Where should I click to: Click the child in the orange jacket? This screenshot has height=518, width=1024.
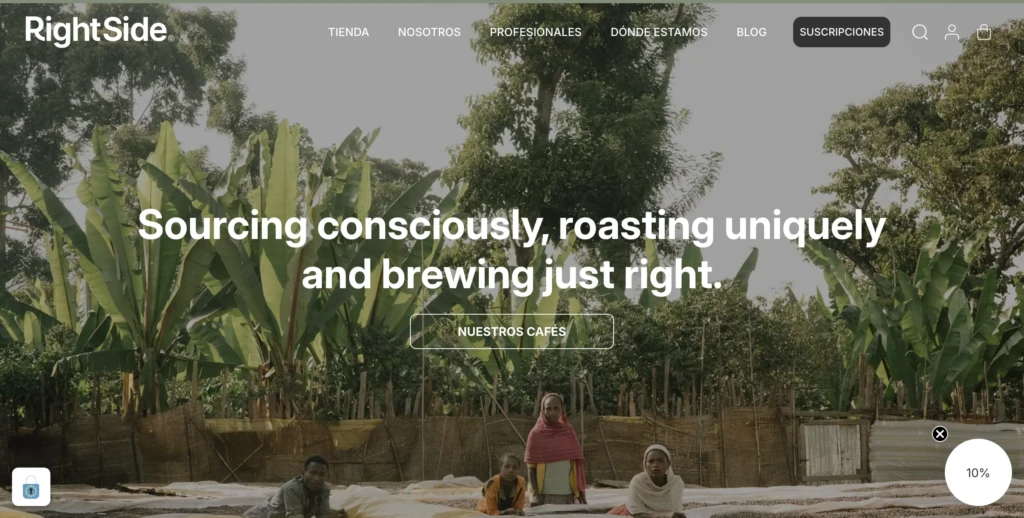tap(503, 485)
